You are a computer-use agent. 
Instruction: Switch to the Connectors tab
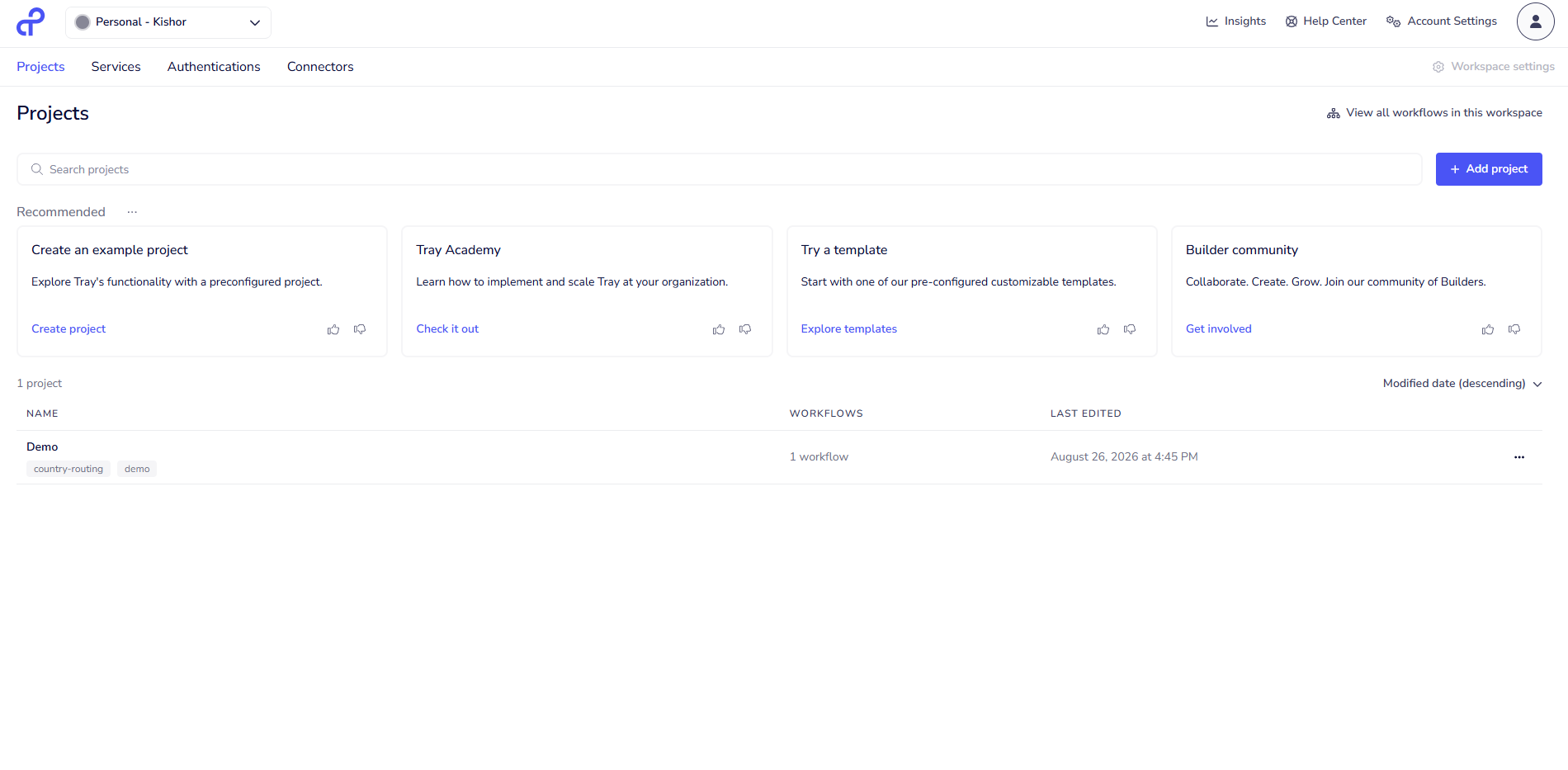coord(320,67)
